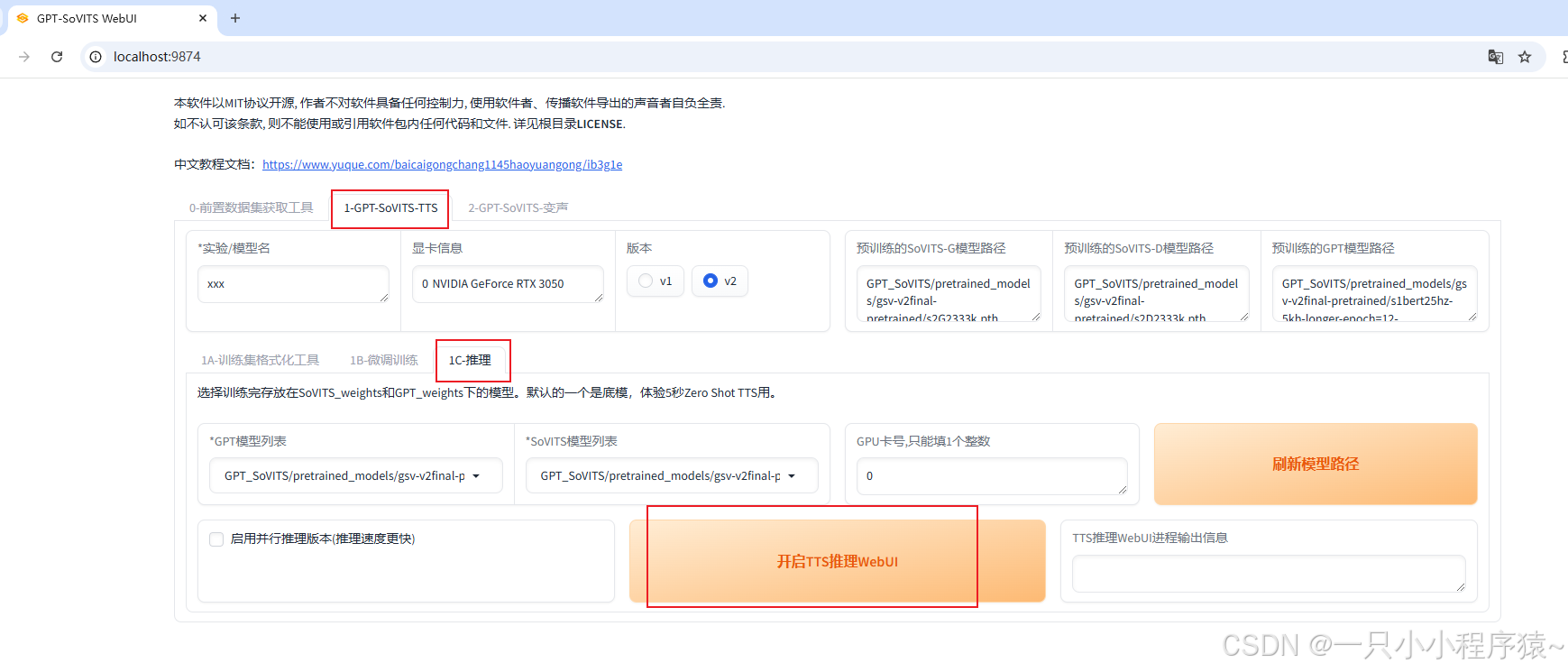
Task: Enable parallel inference version checkbox
Action: coord(216,539)
